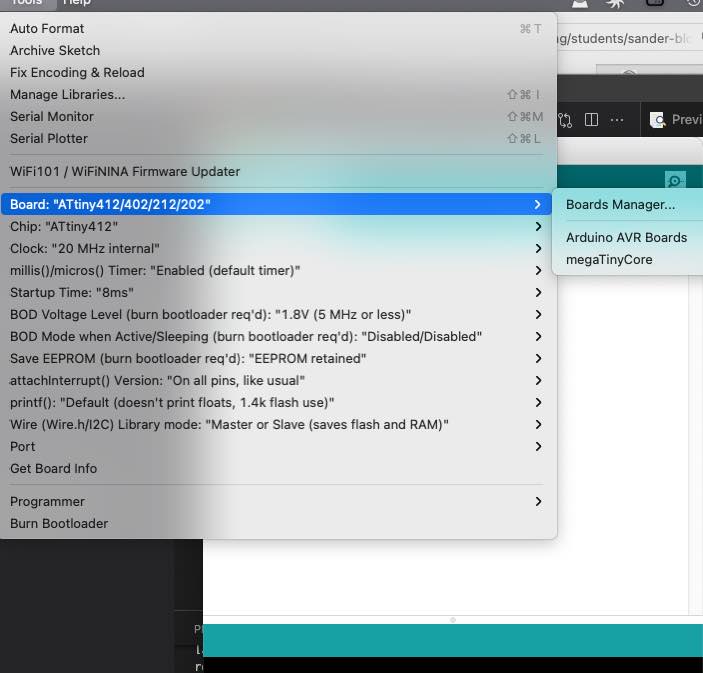703x673 pixels.
Task: Select Arduino AVR Boards in the submenu
Action: tap(628, 237)
